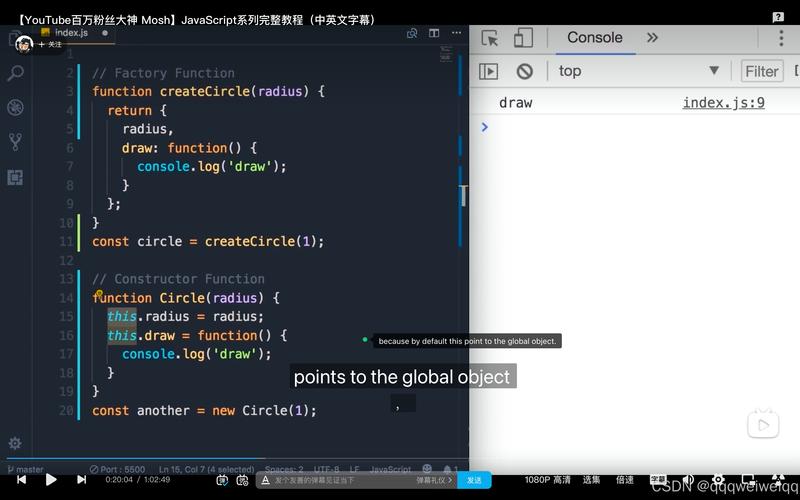Open the 弹幕礼仪 etiquette link
Viewport: 800px width, 500px height.
click(x=434, y=480)
